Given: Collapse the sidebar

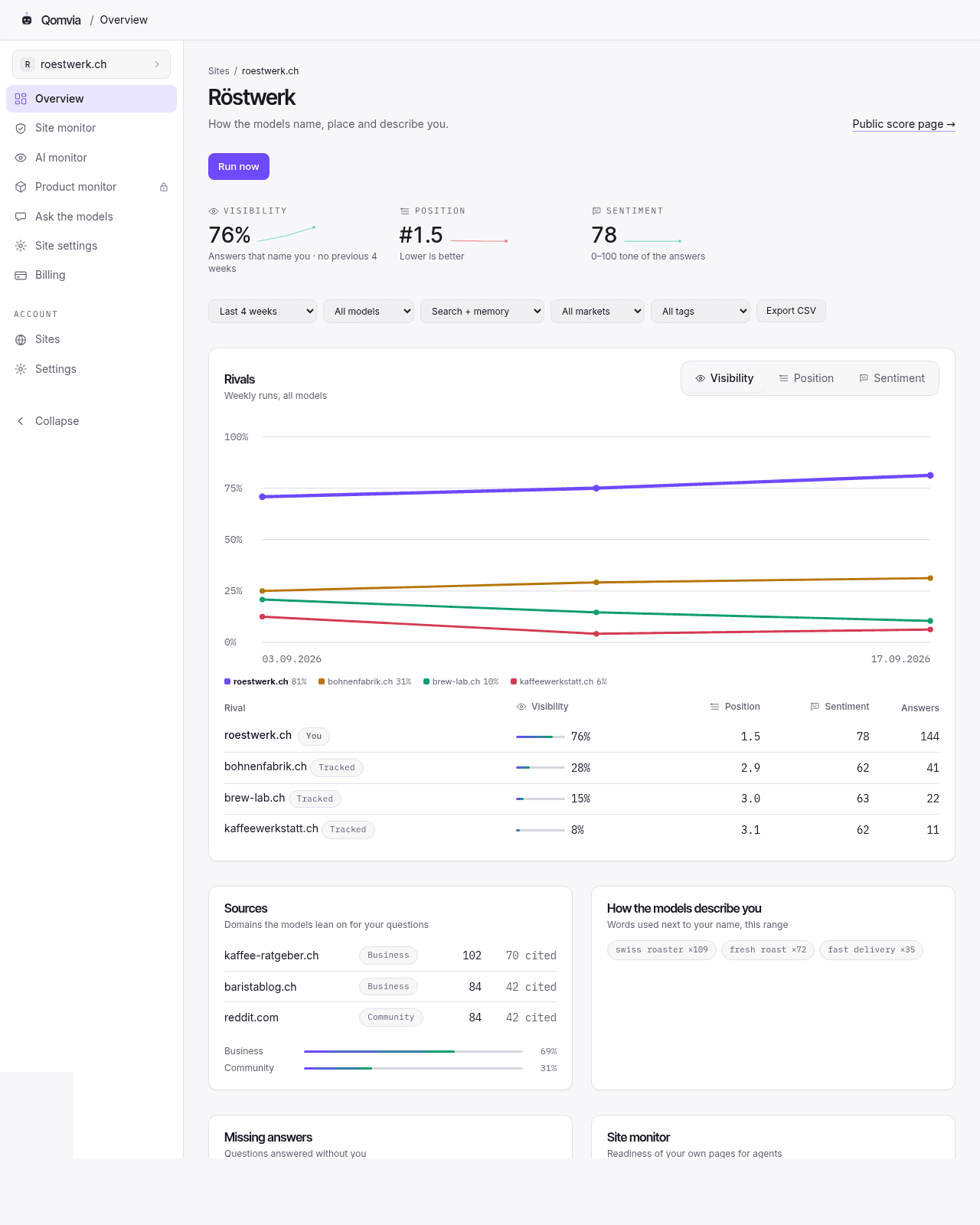Looking at the screenshot, I should coord(92,421).
